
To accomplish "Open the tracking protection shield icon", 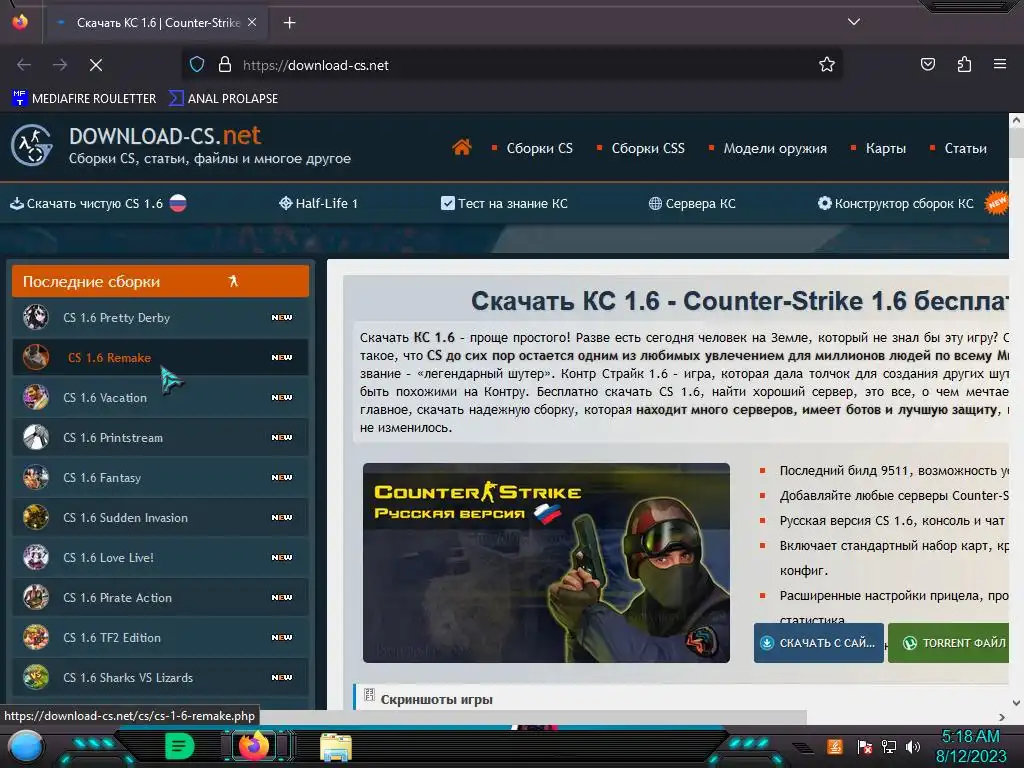I will coord(197,65).
